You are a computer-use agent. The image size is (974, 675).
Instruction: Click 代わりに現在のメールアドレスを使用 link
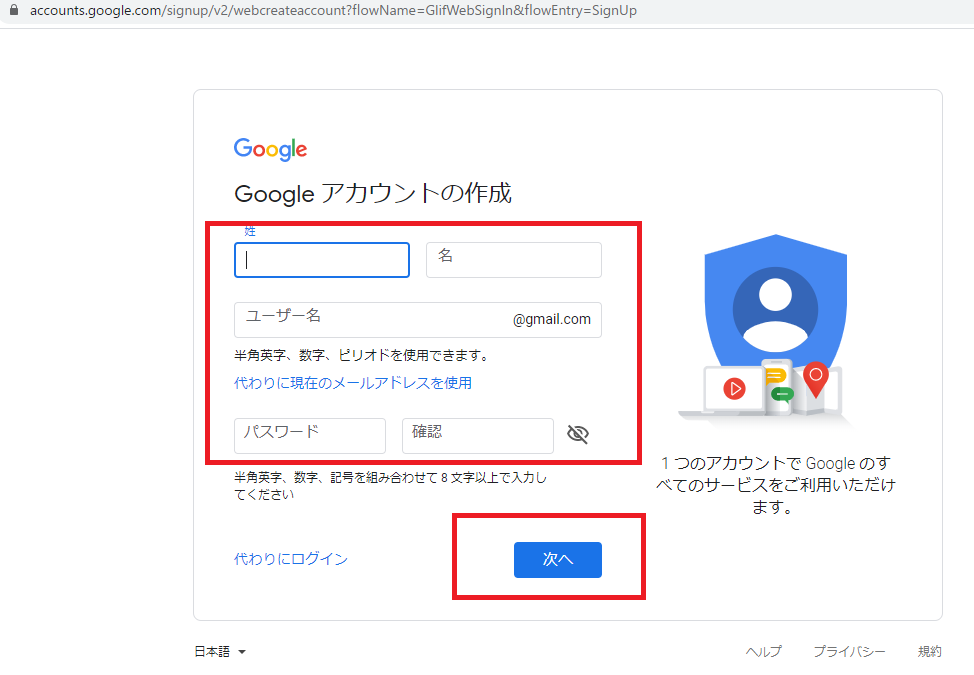coord(353,383)
